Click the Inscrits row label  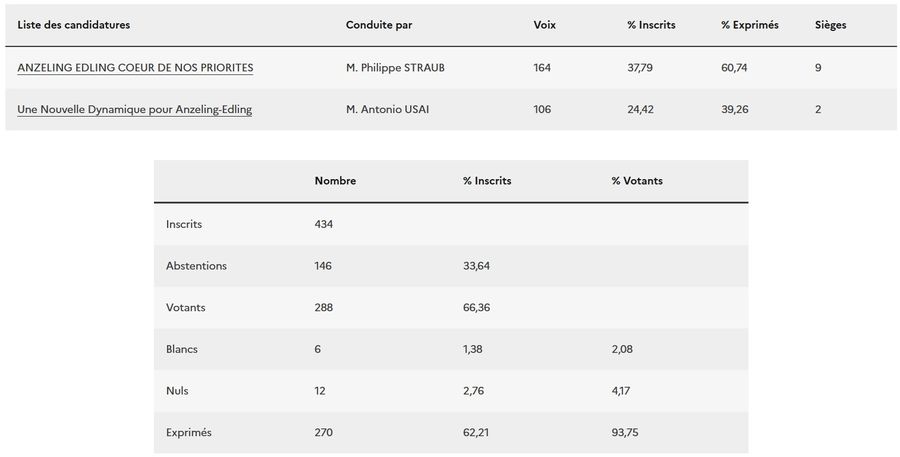click(x=184, y=224)
